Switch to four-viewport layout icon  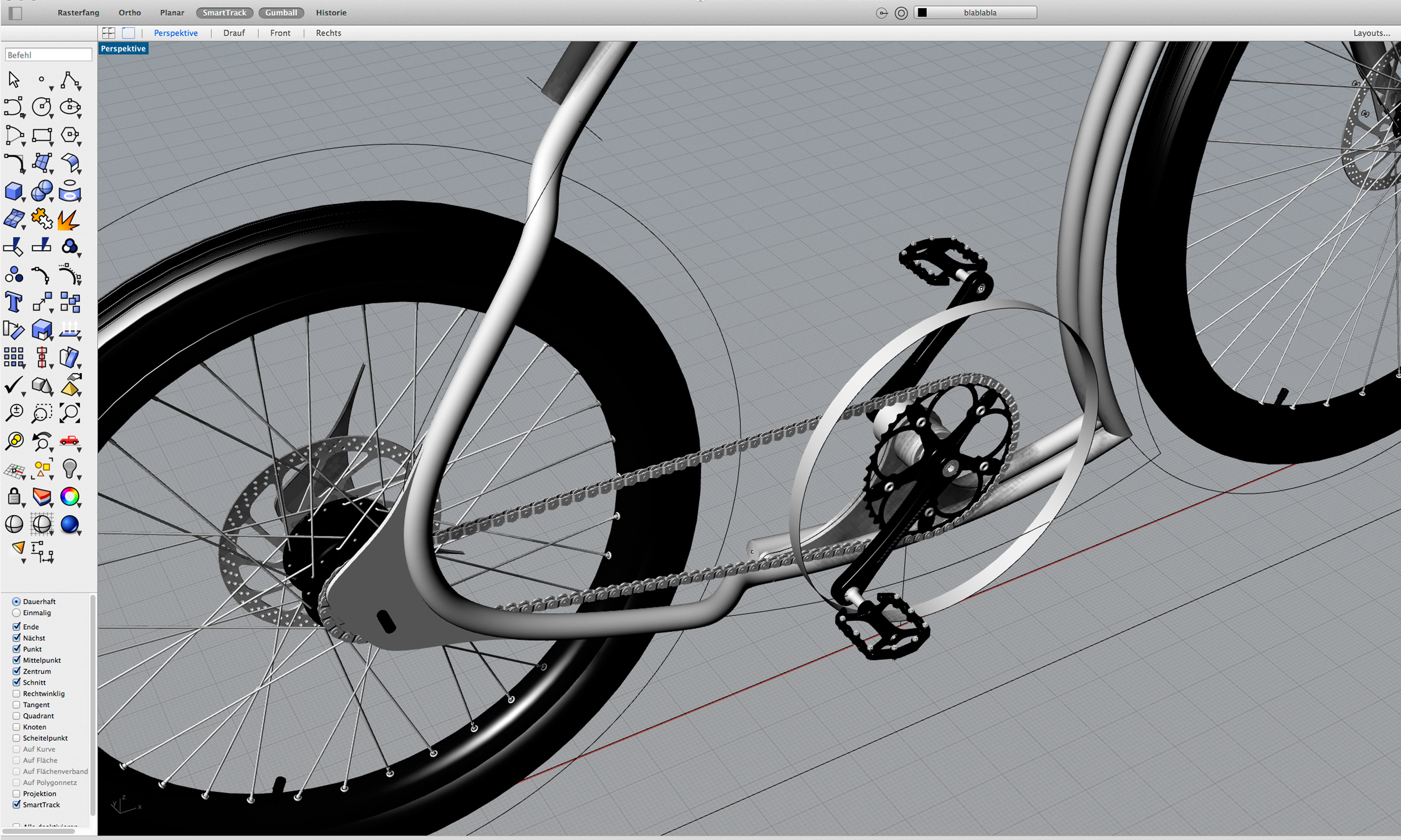tap(109, 33)
